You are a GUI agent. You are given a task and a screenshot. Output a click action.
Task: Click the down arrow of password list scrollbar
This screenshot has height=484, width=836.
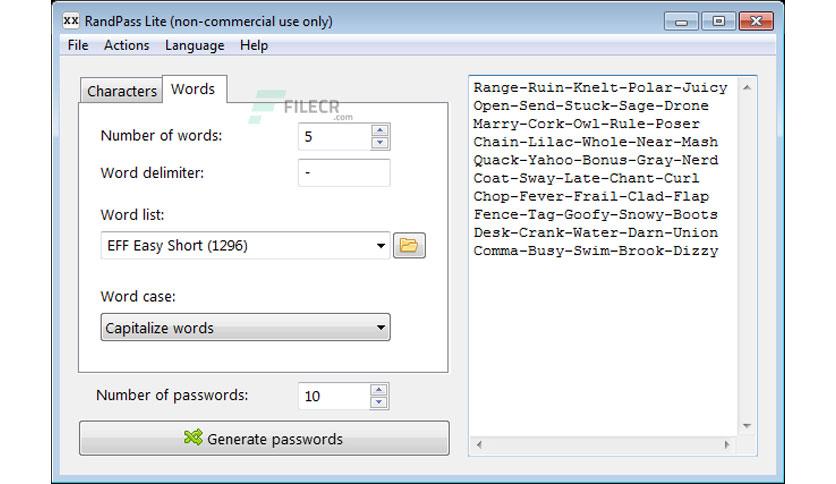click(746, 426)
